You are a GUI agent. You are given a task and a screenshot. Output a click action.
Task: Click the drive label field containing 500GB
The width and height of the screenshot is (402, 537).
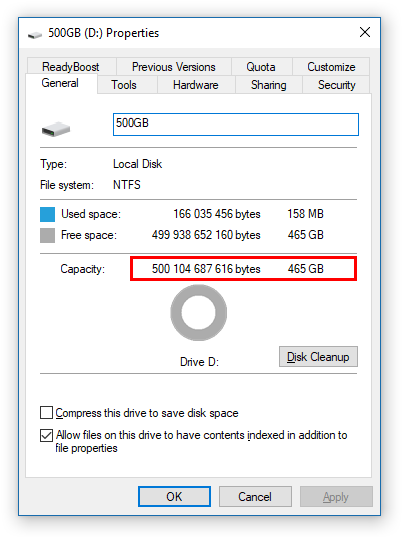tap(236, 124)
